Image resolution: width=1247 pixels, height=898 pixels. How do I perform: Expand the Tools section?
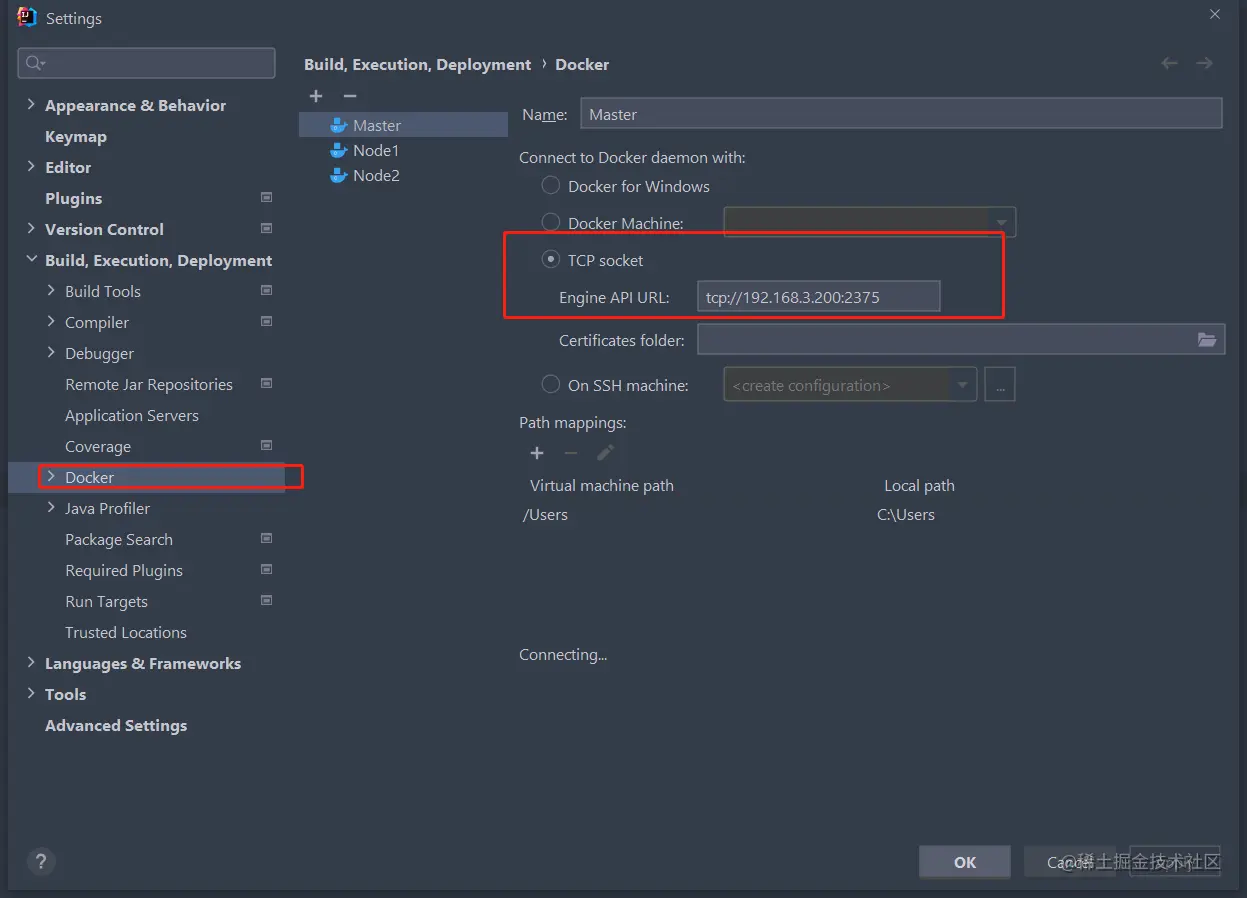click(x=31, y=694)
